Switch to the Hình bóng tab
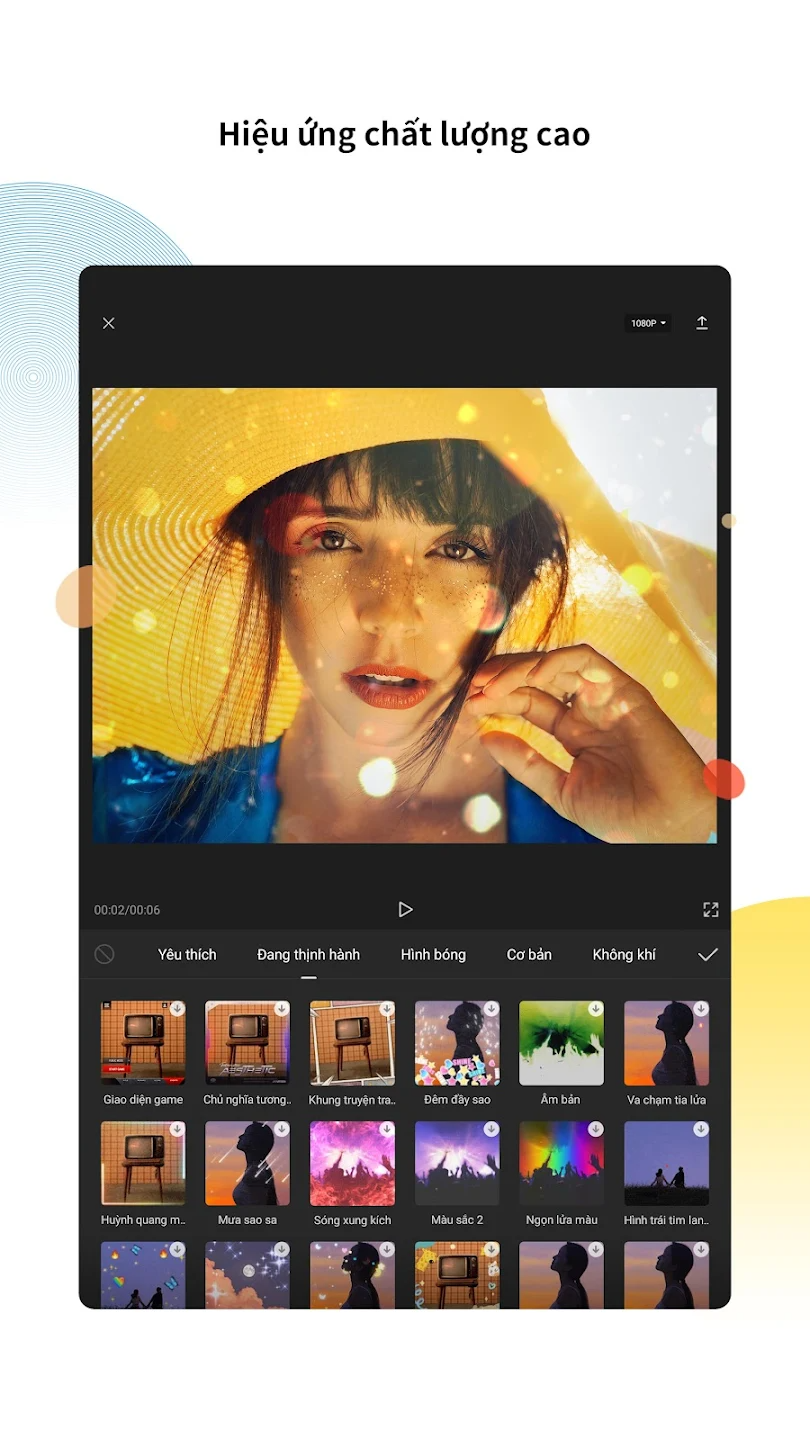The height and width of the screenshot is (1440, 810). point(433,954)
